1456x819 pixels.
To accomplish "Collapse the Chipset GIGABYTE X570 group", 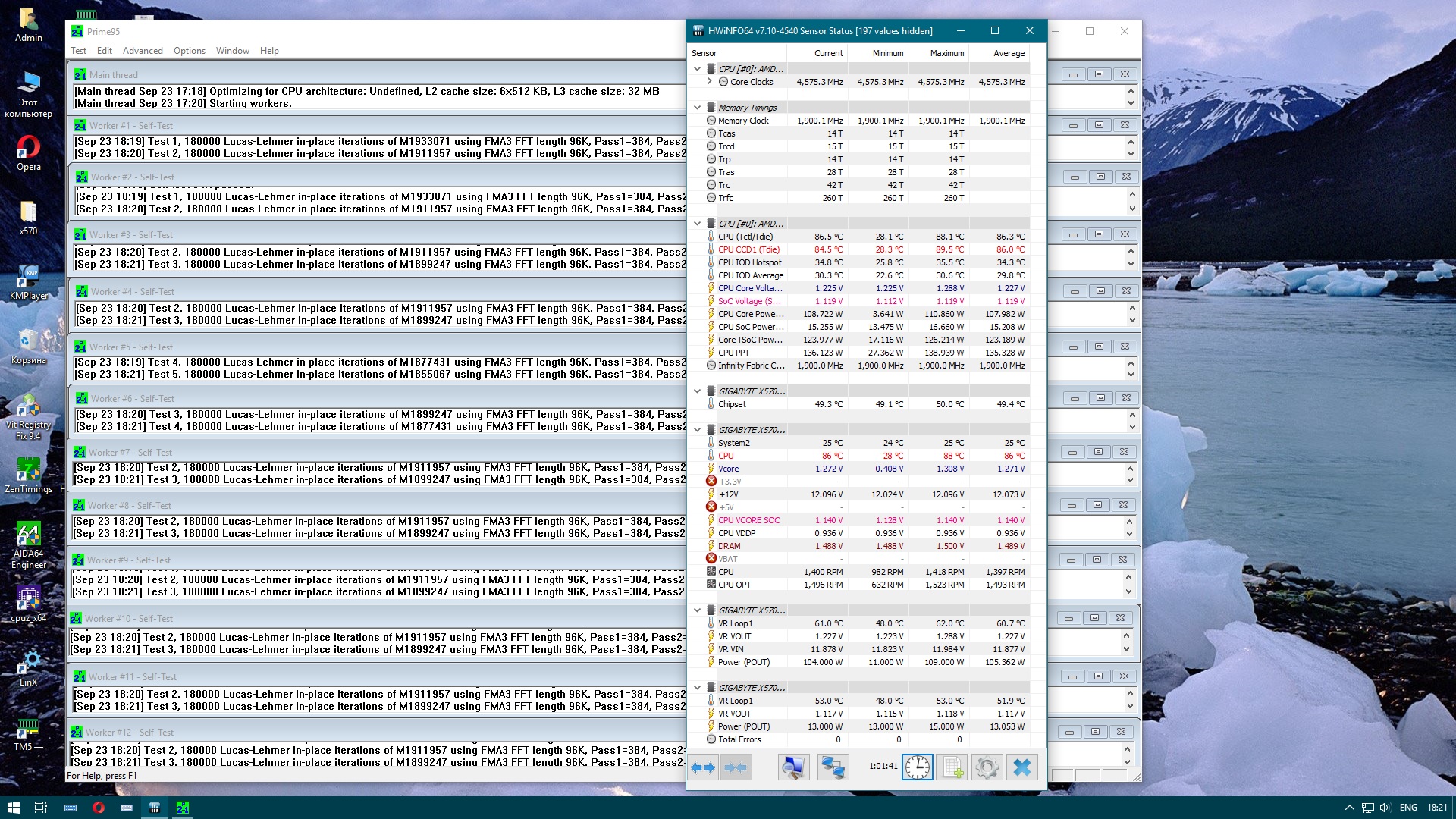I will 697,391.
